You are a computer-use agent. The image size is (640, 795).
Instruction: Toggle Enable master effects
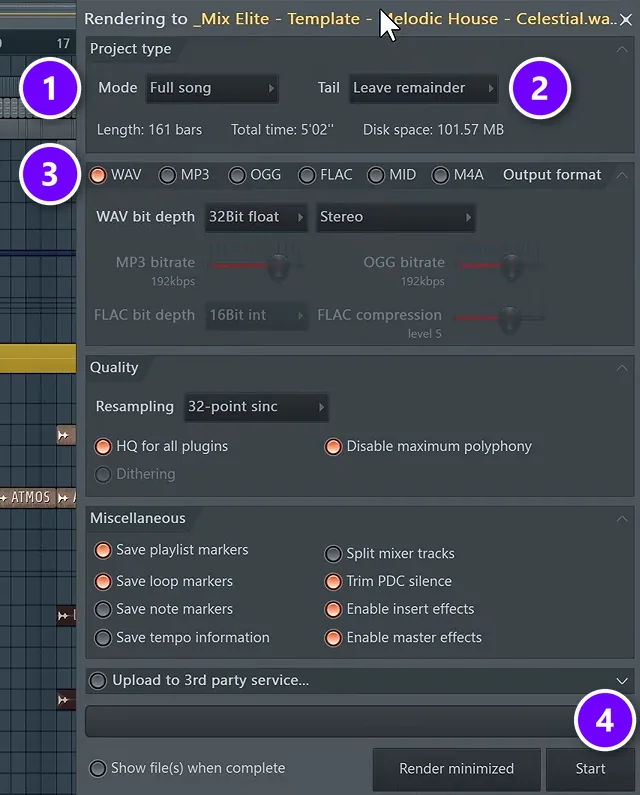pyautogui.click(x=333, y=638)
